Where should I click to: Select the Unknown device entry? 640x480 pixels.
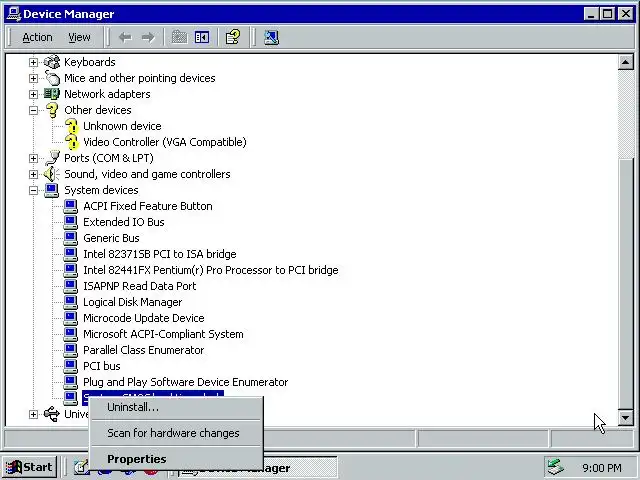122,126
